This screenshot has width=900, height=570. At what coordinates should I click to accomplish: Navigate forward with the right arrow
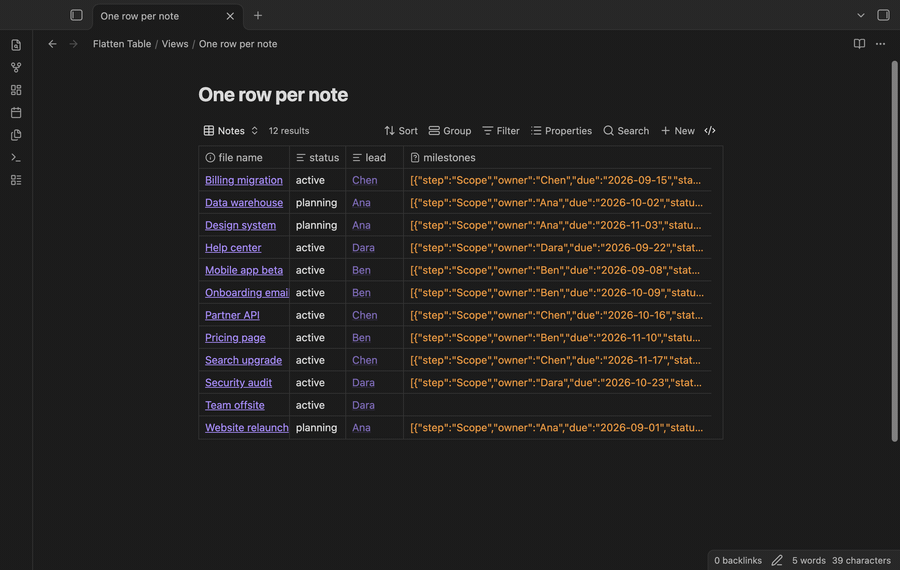click(73, 44)
